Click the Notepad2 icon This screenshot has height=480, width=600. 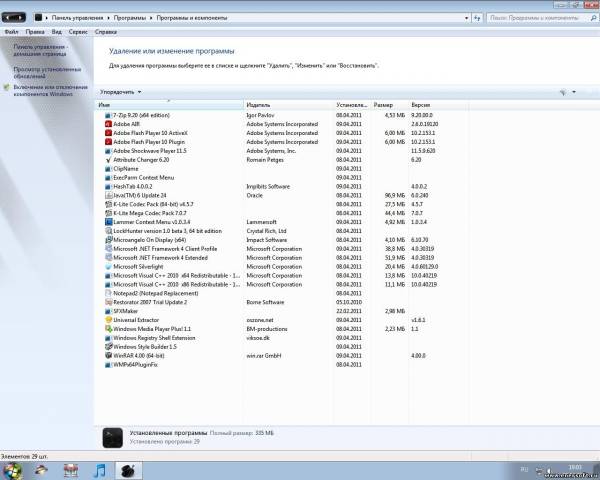108,293
